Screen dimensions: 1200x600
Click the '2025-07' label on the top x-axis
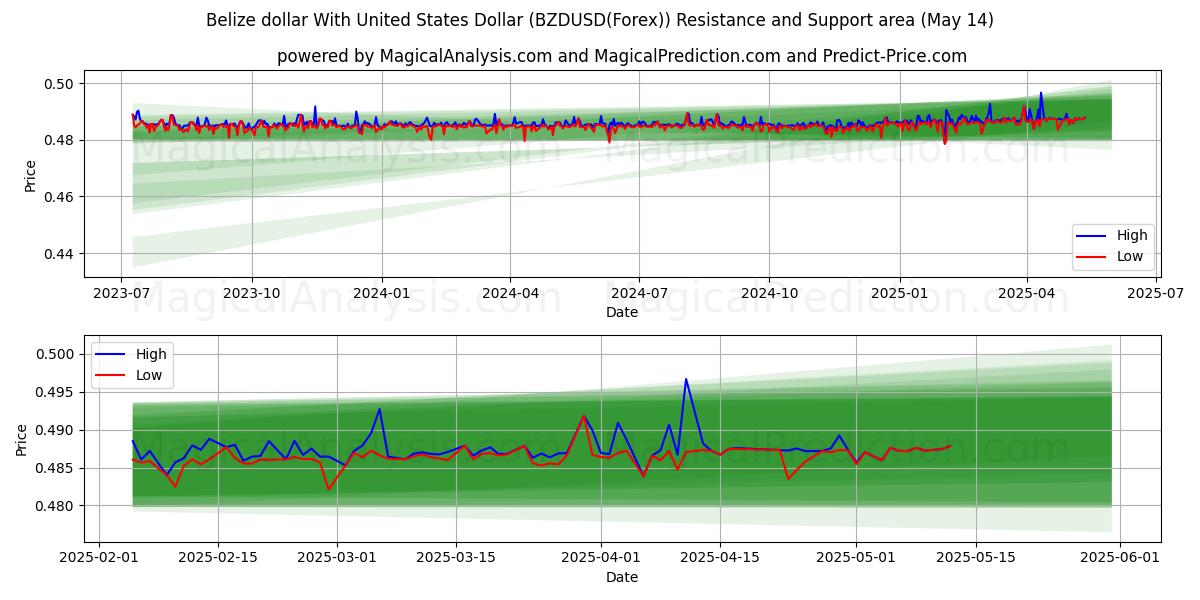pyautogui.click(x=1156, y=294)
